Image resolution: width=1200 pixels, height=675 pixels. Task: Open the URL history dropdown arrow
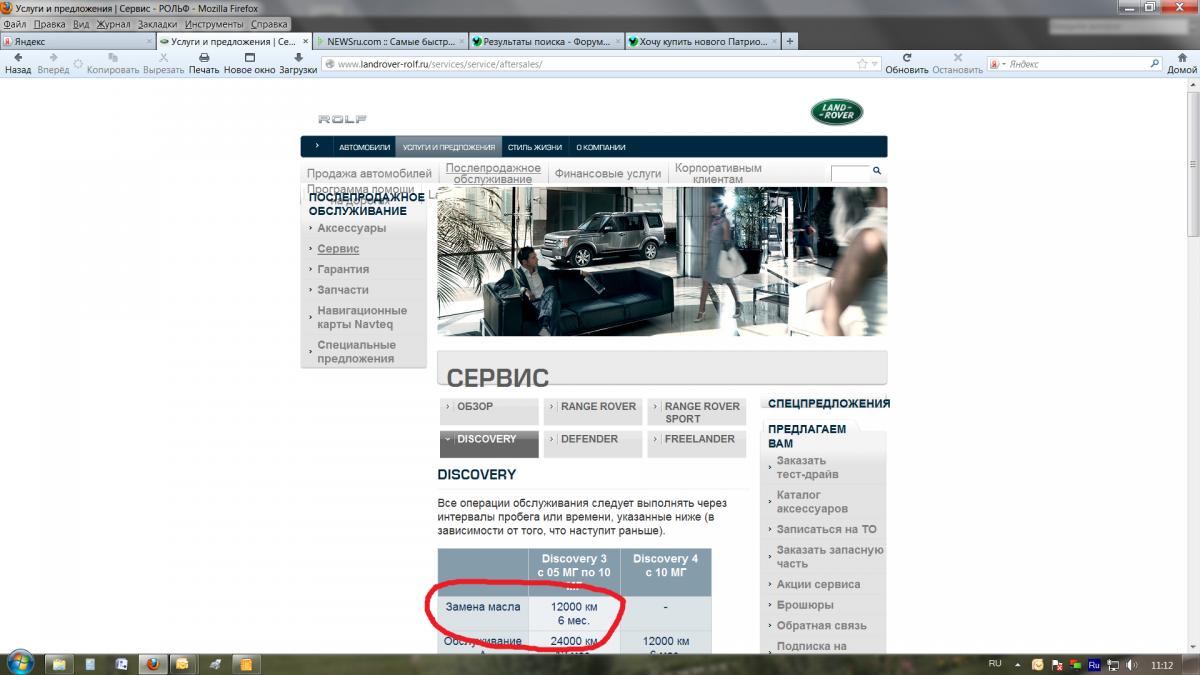[x=875, y=64]
